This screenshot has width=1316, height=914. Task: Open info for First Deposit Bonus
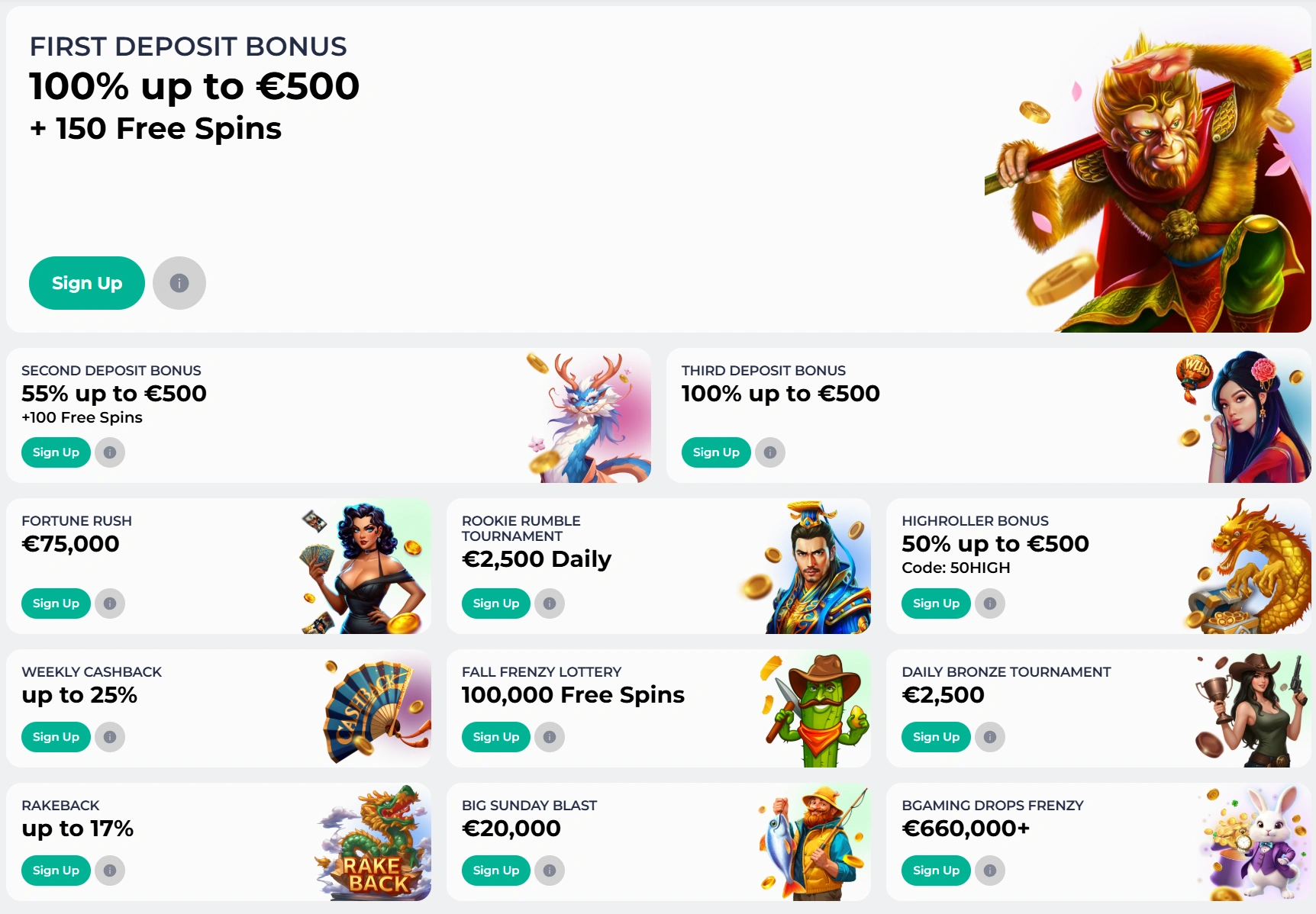179,282
